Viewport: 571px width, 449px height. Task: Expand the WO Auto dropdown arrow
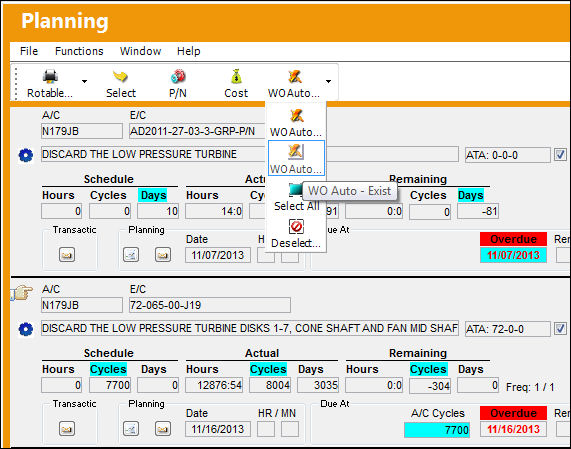328,82
